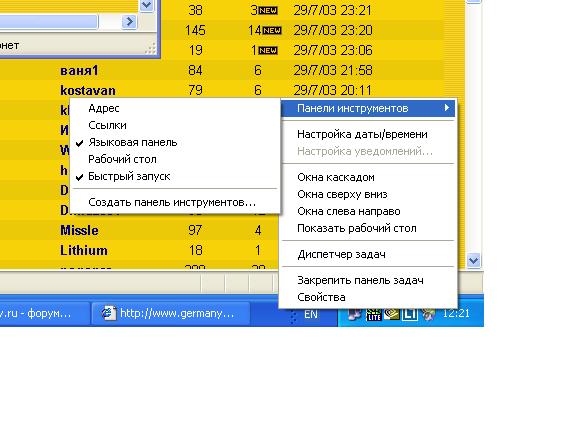Click the top-left panel's down arrow button
Screen dimensions: 576x432
pos(147,5)
